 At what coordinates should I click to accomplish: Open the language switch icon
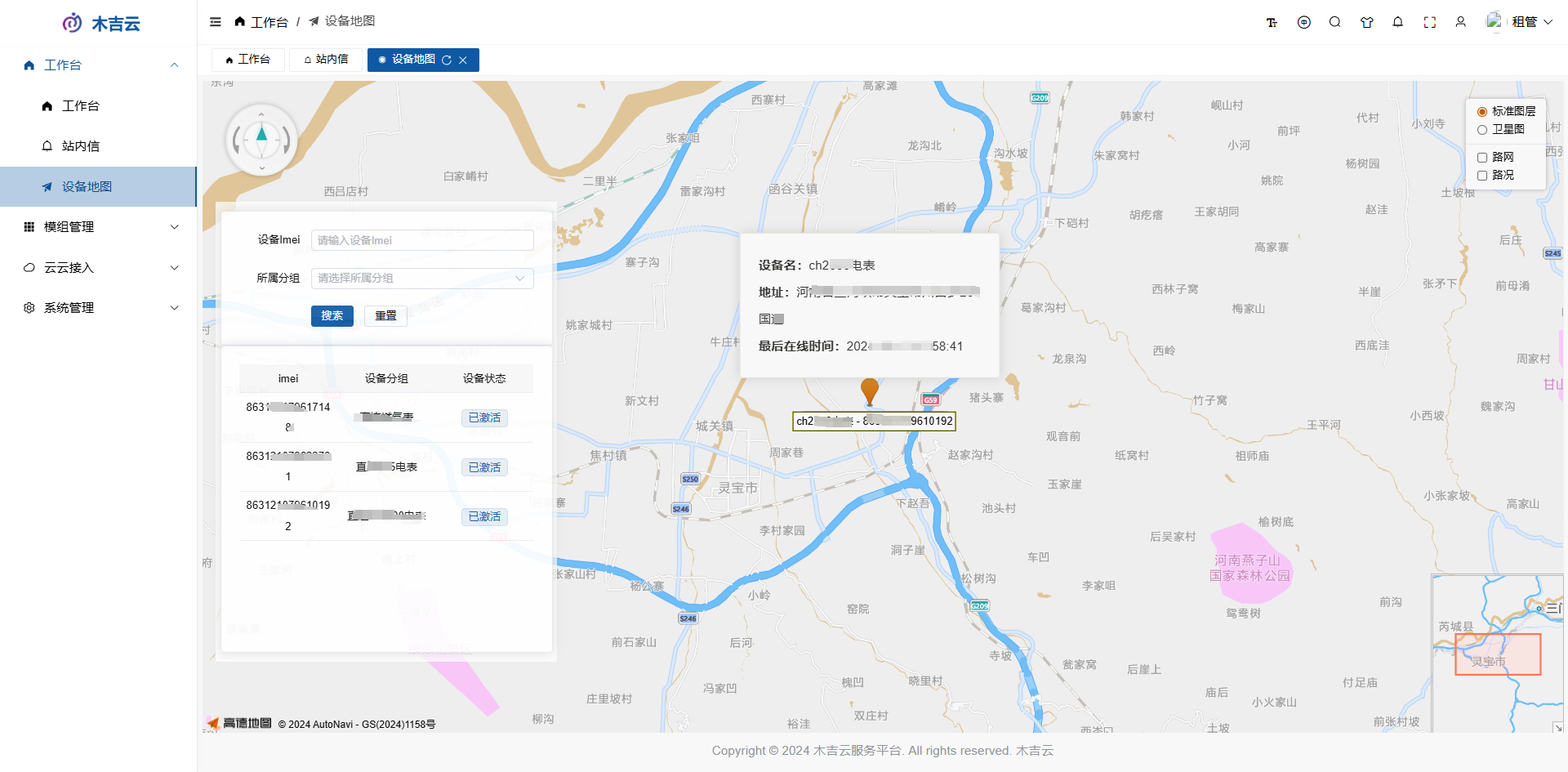point(1303,22)
